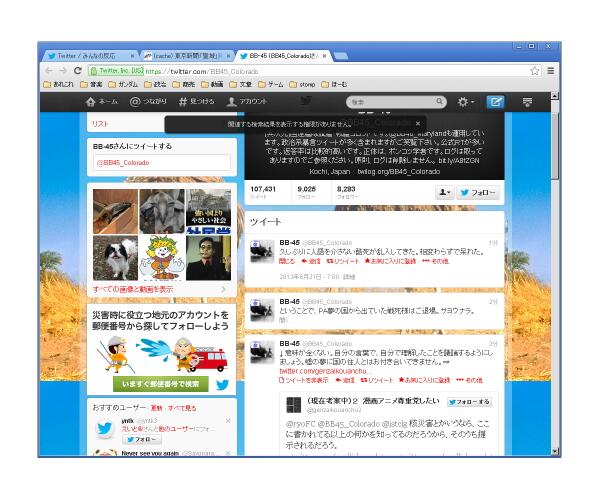Click the green postal code search button
This screenshot has width=600, height=500.
161,384
